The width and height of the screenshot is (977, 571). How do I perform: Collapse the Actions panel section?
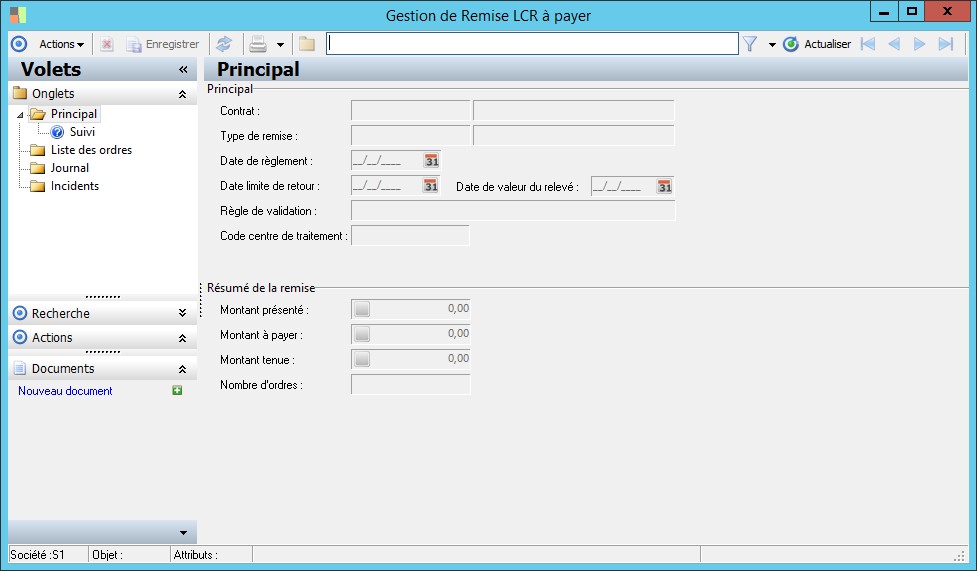point(183,338)
